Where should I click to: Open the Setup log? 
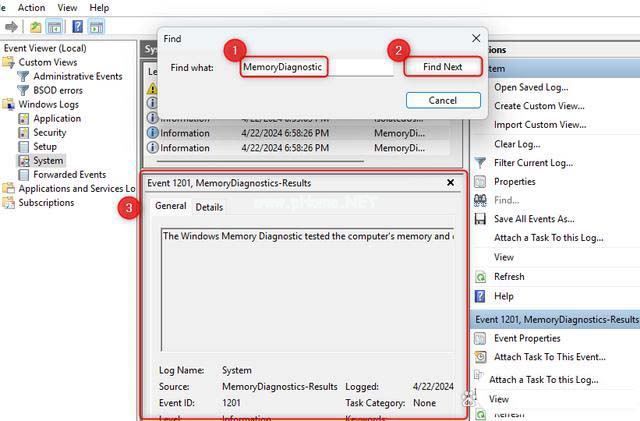(44, 147)
